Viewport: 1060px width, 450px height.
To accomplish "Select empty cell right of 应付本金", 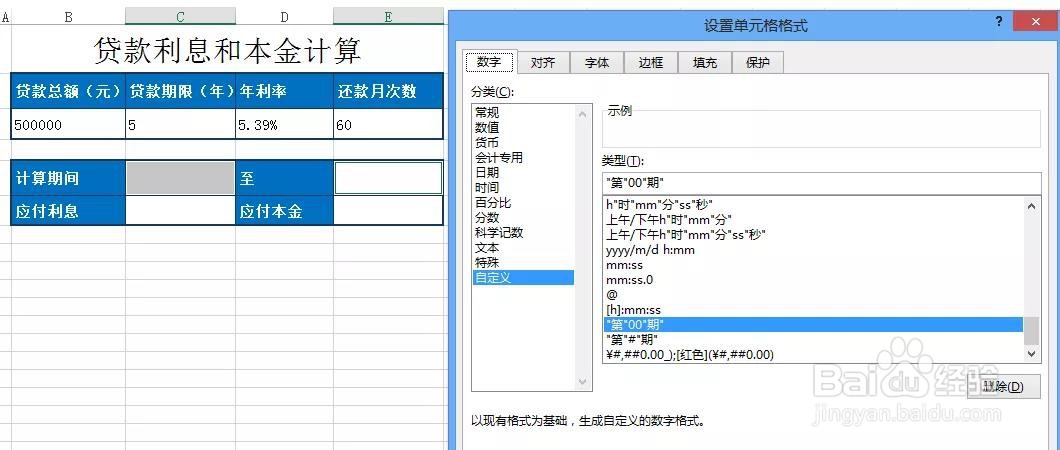I will coord(389,211).
